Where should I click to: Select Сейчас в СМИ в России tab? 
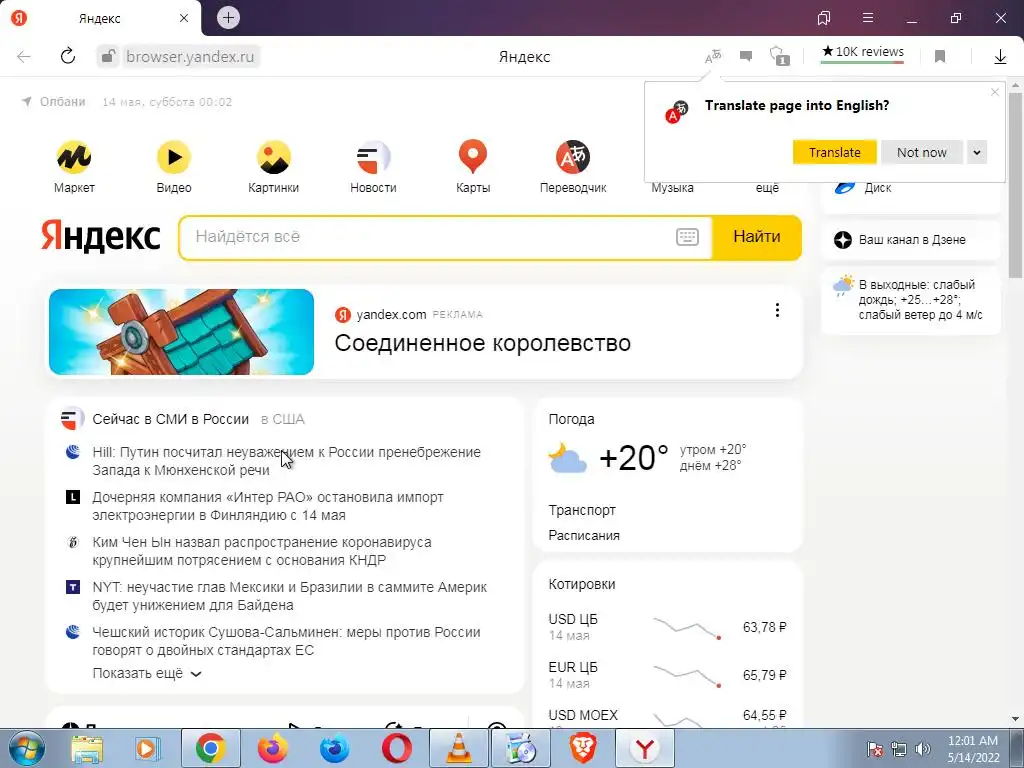point(170,419)
